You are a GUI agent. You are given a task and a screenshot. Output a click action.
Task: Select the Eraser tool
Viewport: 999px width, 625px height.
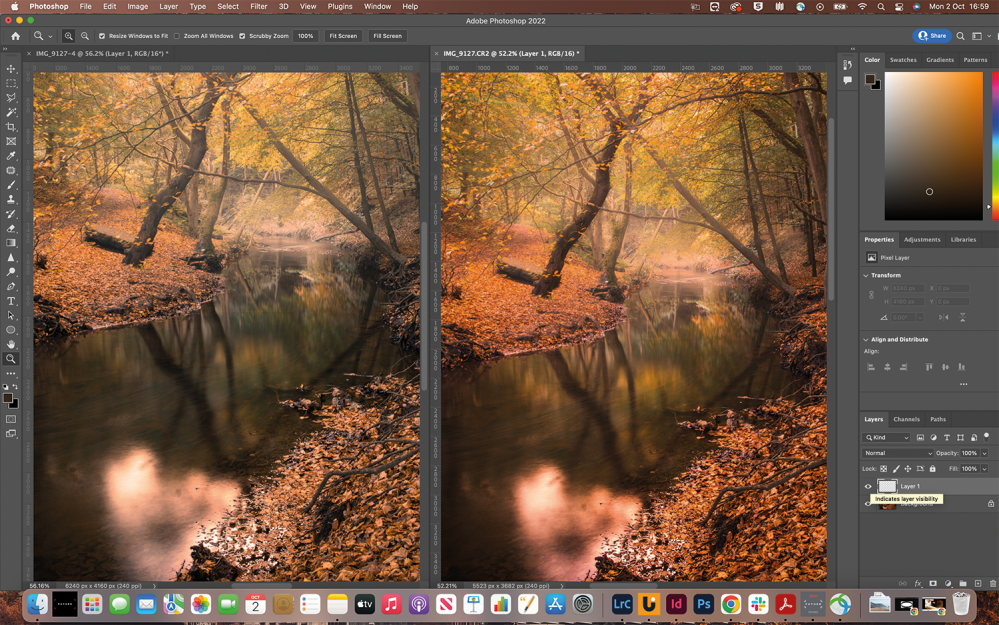tap(11, 229)
